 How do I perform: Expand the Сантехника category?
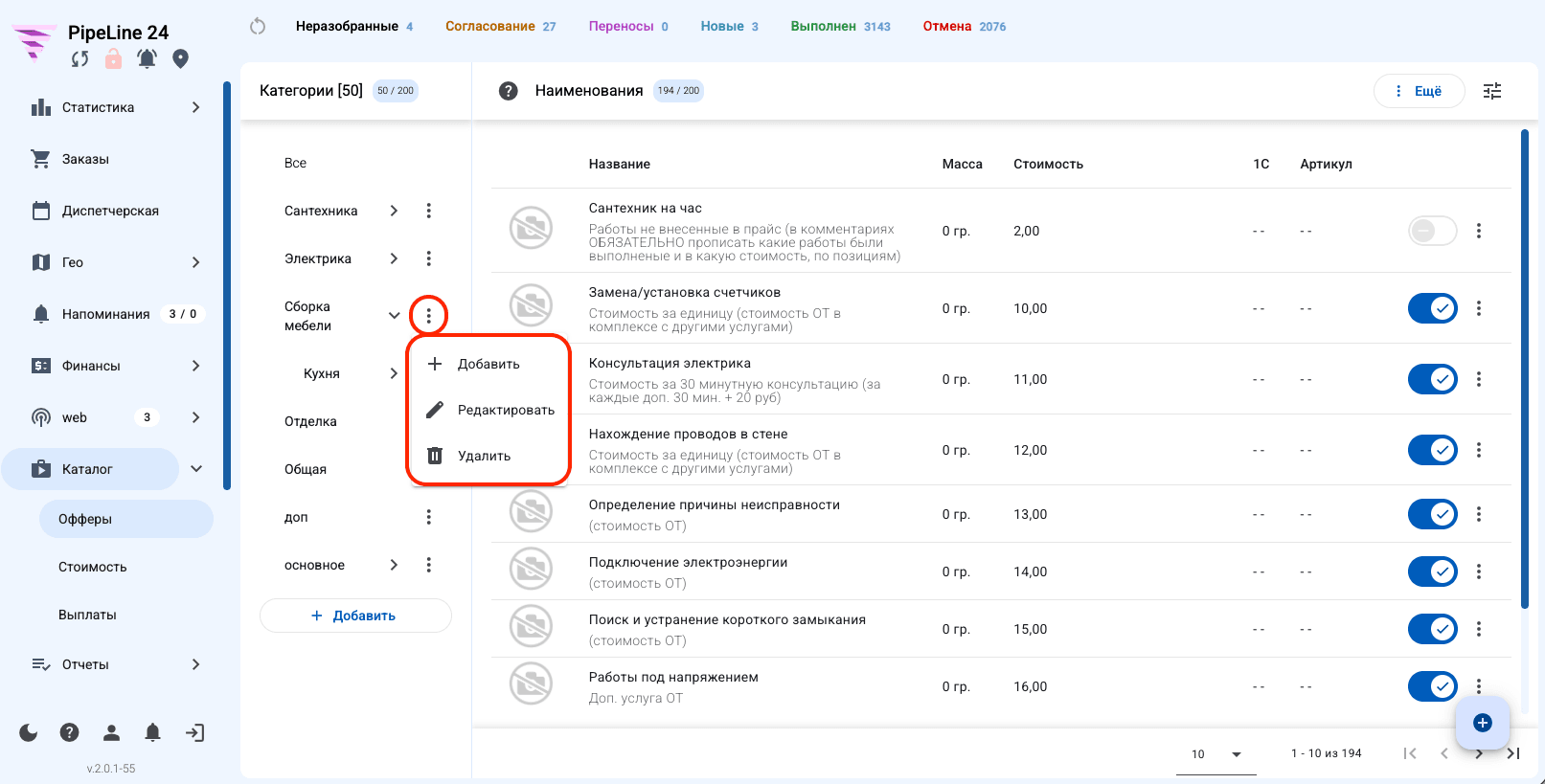394,211
